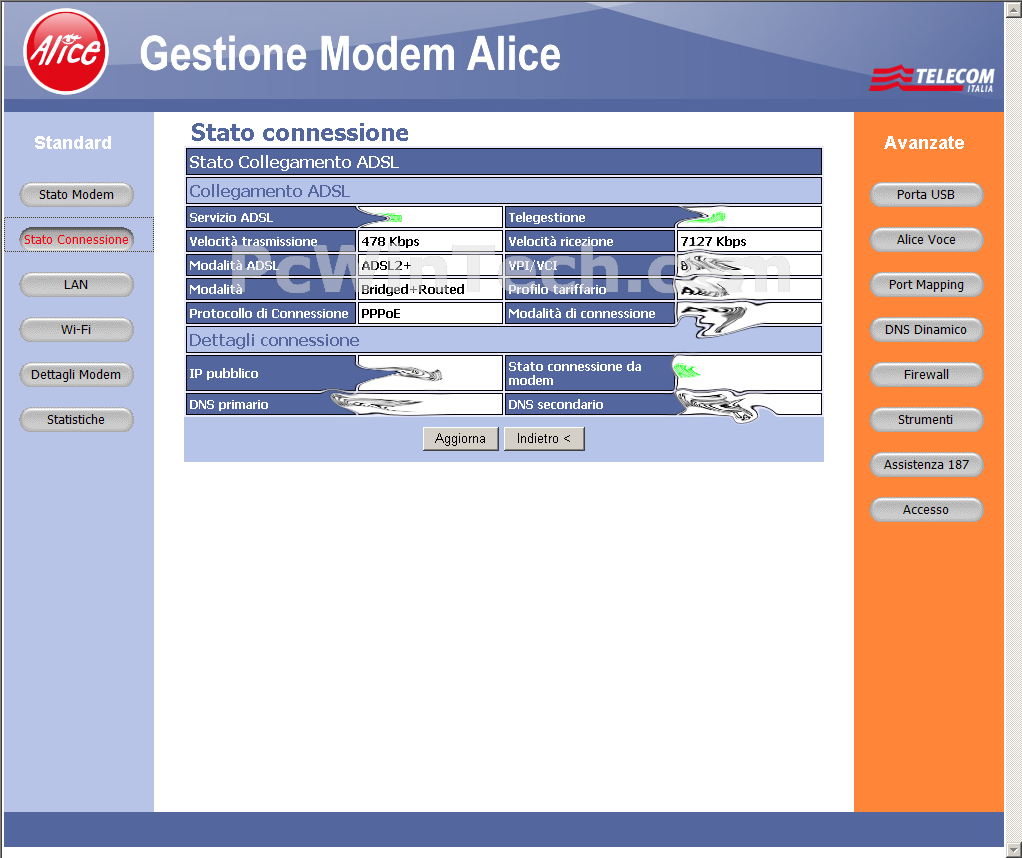The height and width of the screenshot is (858, 1022).
Task: Click the Stato connessione page title
Action: pos(299,132)
